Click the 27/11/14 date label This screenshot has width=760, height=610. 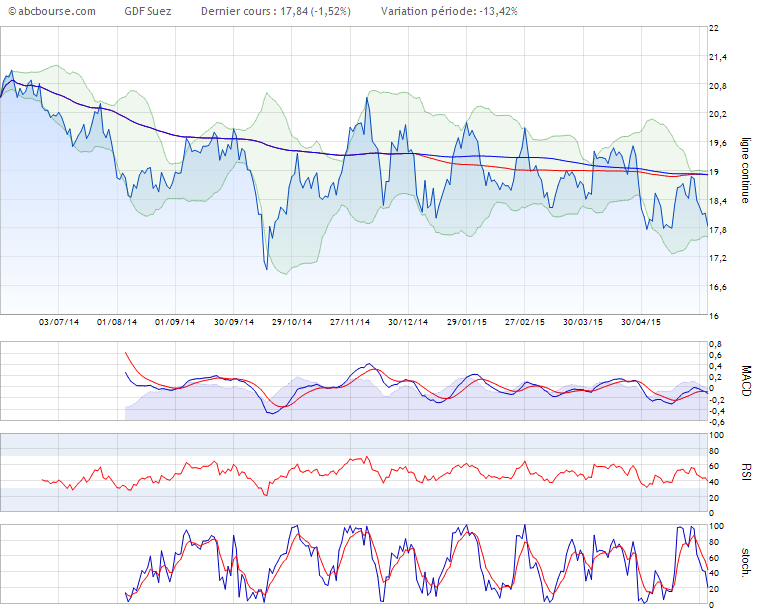coord(351,322)
